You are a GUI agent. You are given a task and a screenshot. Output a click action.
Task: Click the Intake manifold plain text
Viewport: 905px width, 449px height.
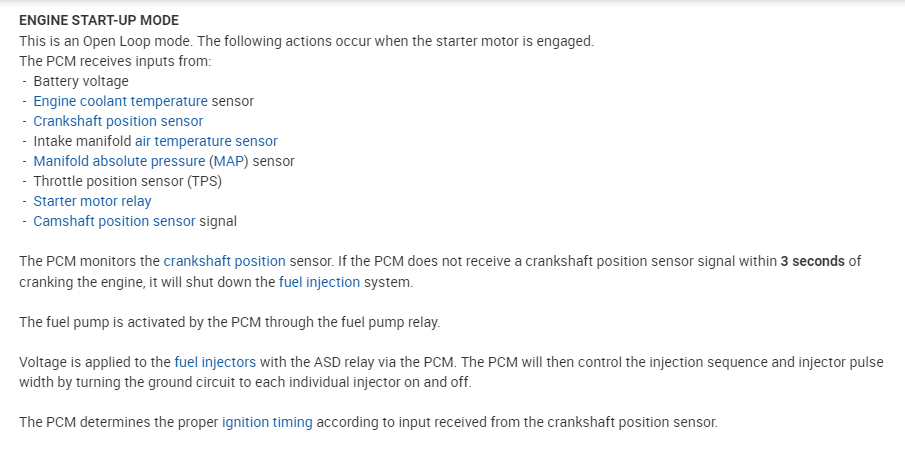tap(82, 141)
